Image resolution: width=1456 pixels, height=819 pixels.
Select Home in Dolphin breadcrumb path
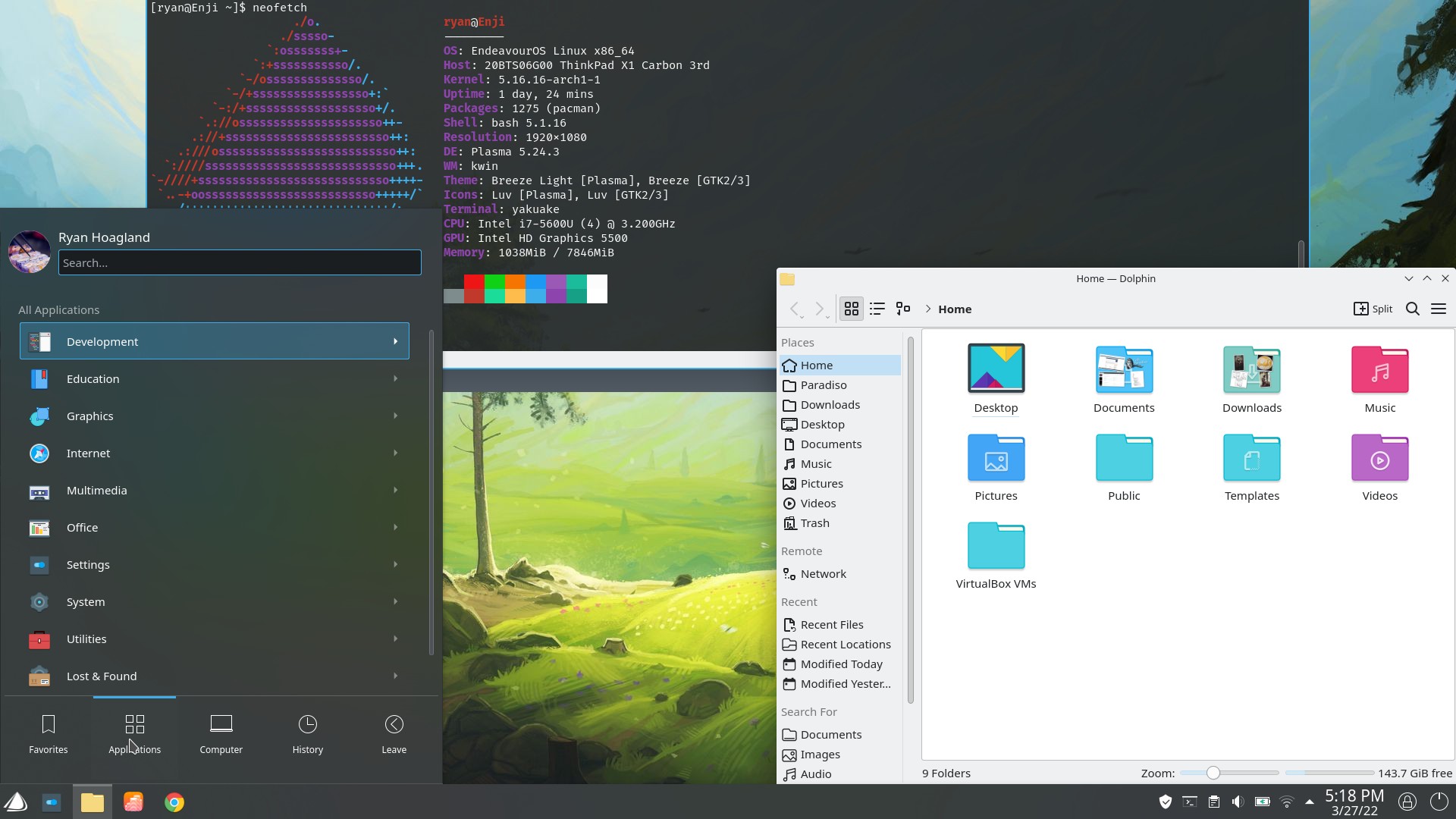pyautogui.click(x=955, y=309)
